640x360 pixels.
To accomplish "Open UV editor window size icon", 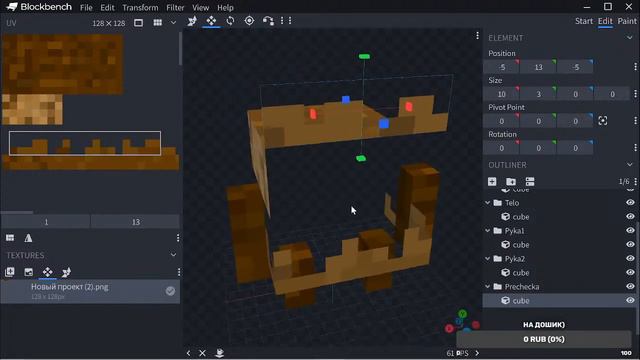I will [138, 23].
